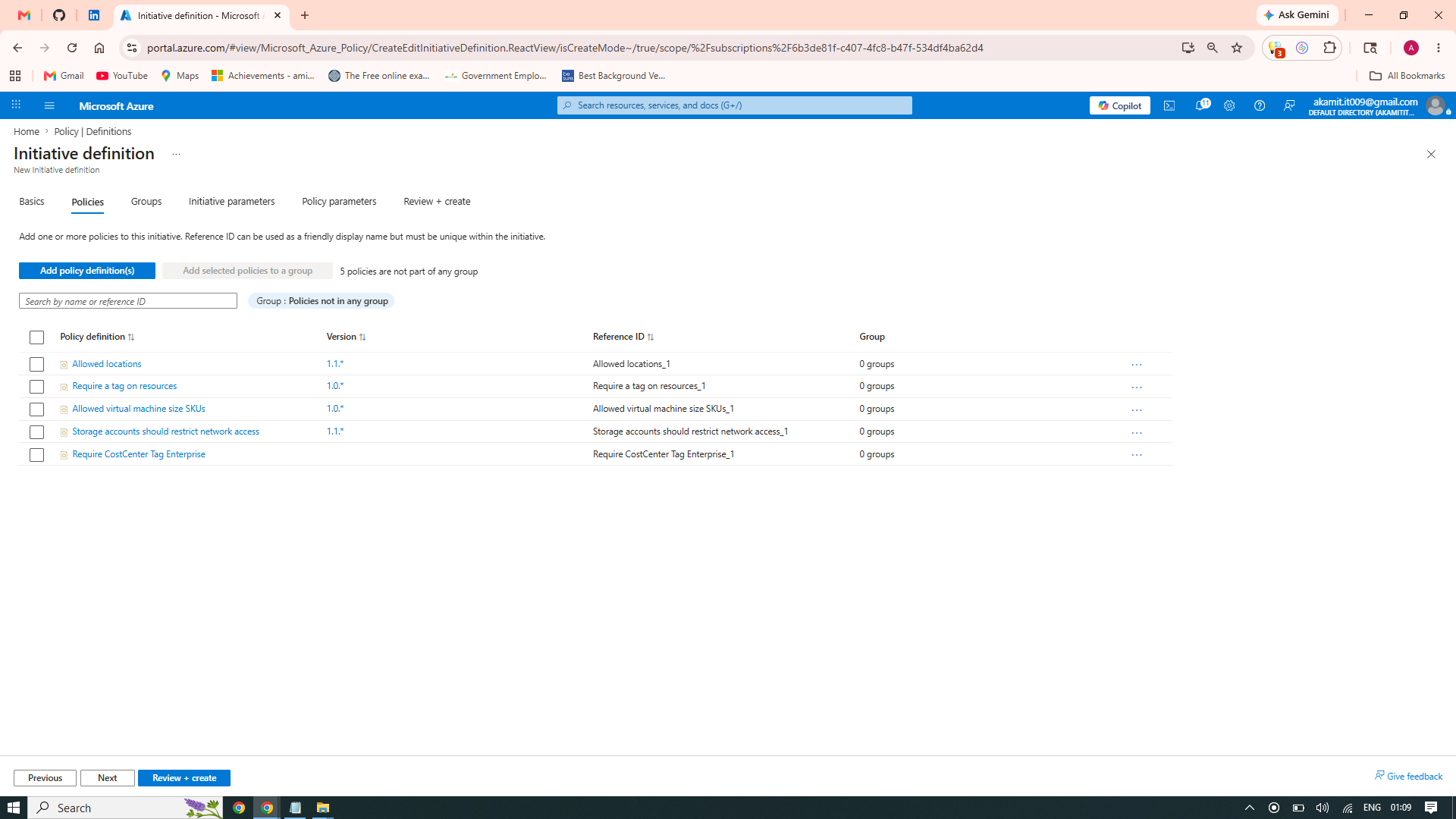
Task: Click Give feedback link
Action: 1409,776
